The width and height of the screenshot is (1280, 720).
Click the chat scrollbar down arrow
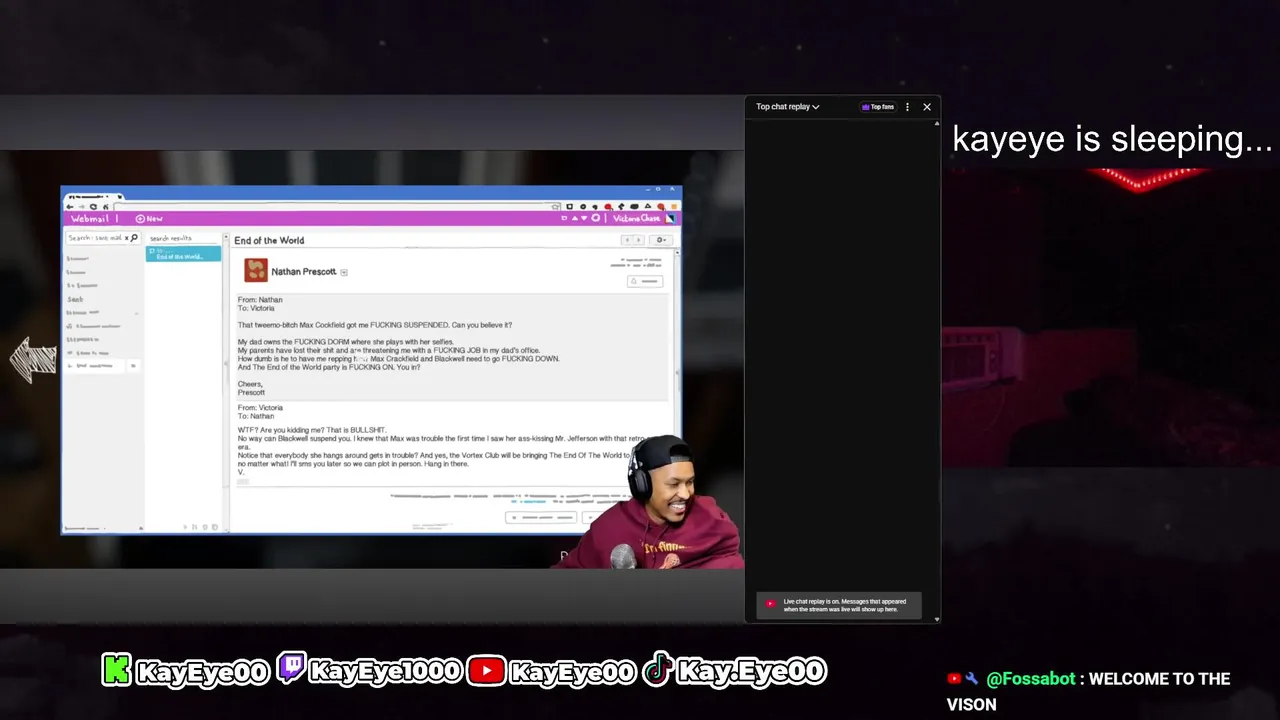(937, 619)
